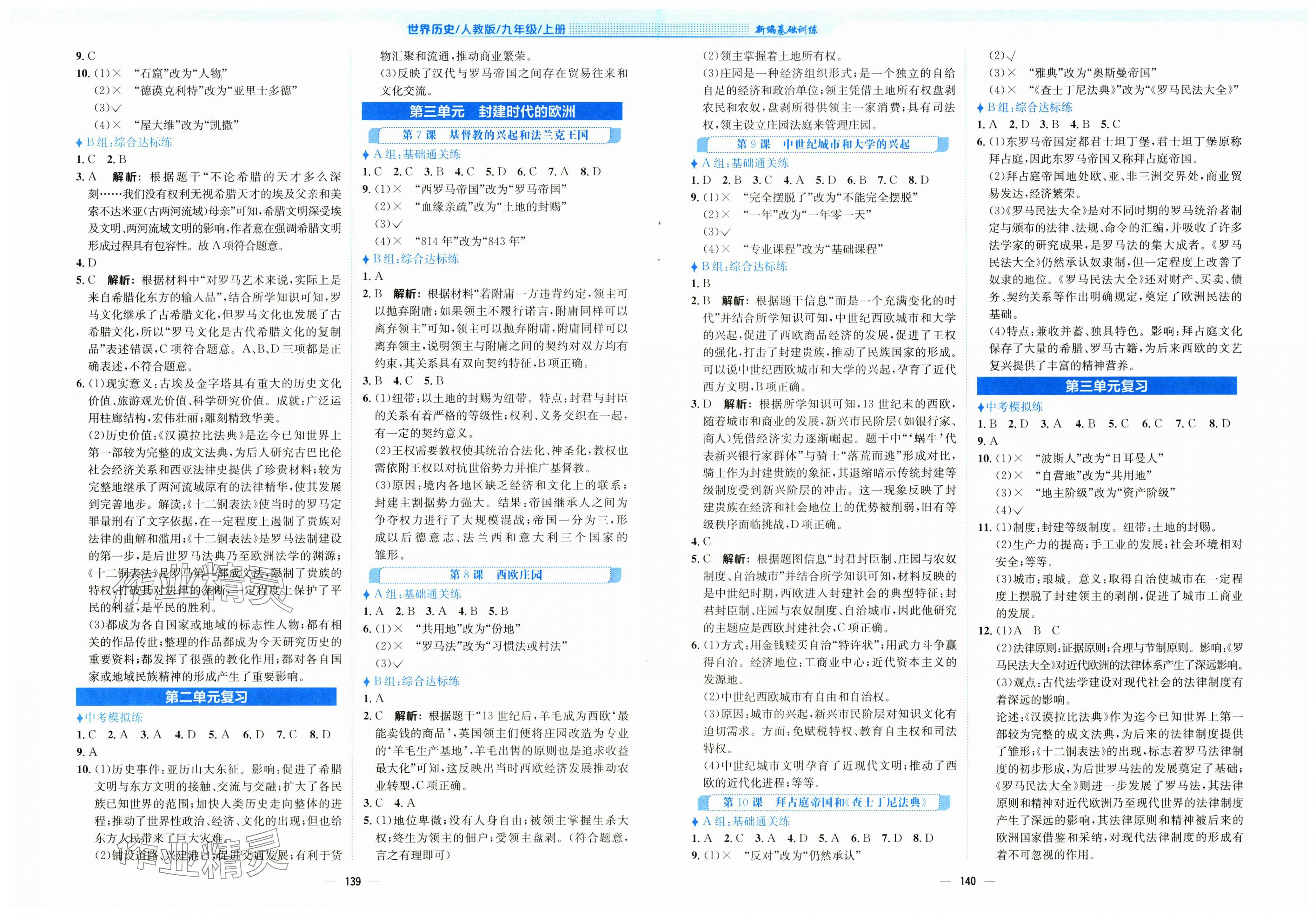Screen dimensions: 1316x918
Task: Click the correction “波斯人”改为“日耳曼人”
Action: (x=1099, y=458)
